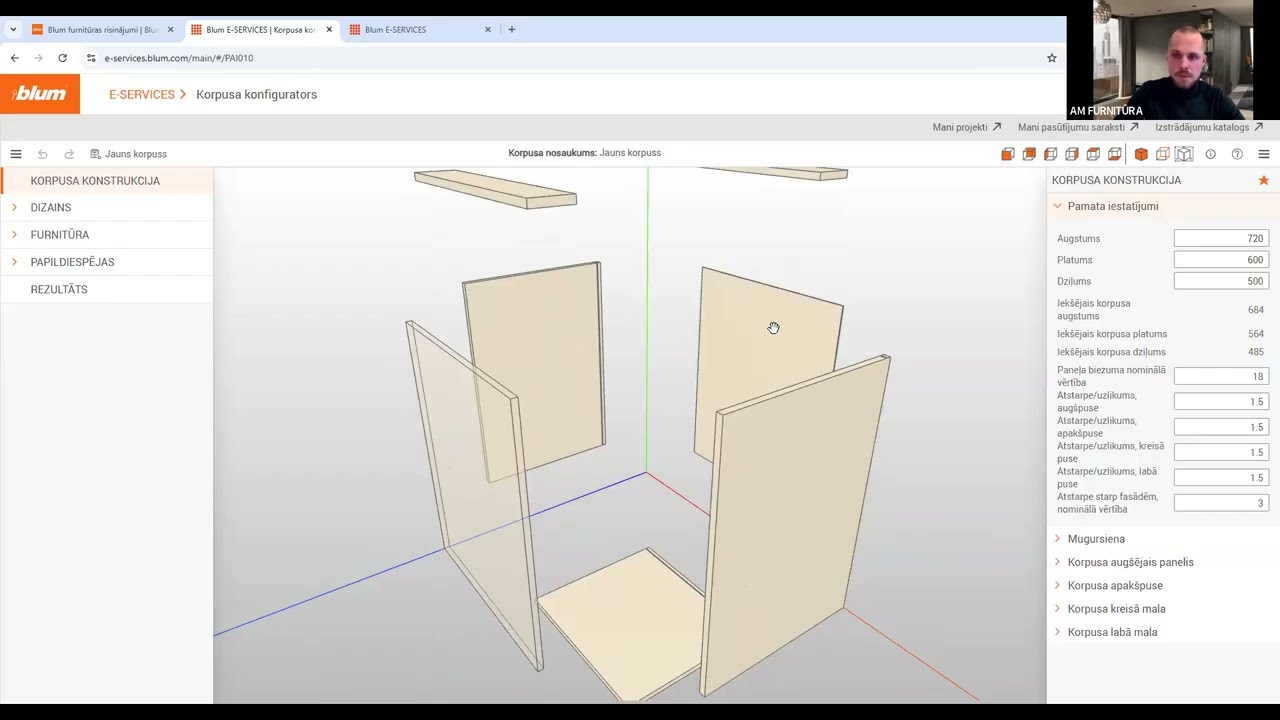This screenshot has height=720, width=1280.
Task: Click the orange favorite star icon
Action: [x=1264, y=180]
